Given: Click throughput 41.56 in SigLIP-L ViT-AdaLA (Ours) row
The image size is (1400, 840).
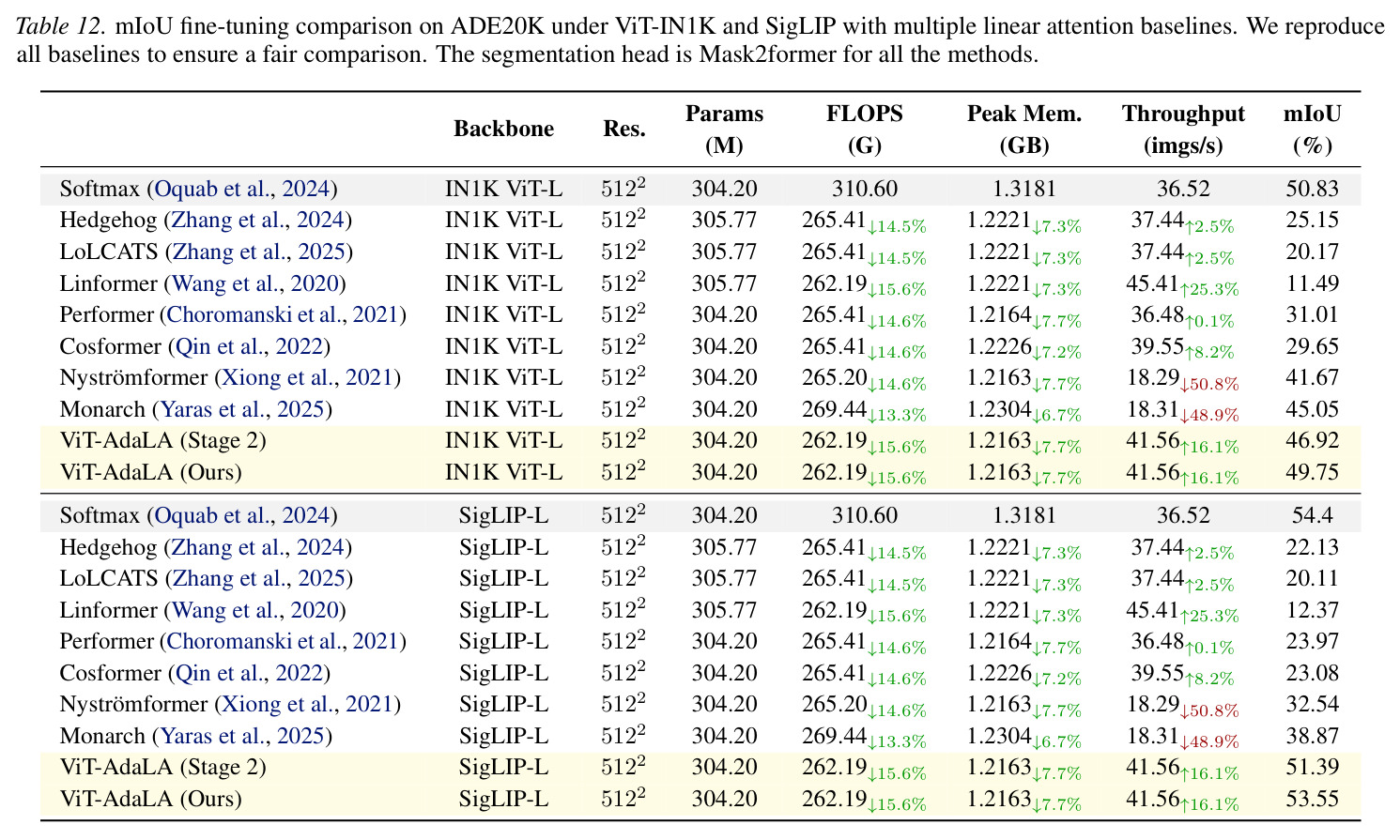Looking at the screenshot, I should (1152, 798).
